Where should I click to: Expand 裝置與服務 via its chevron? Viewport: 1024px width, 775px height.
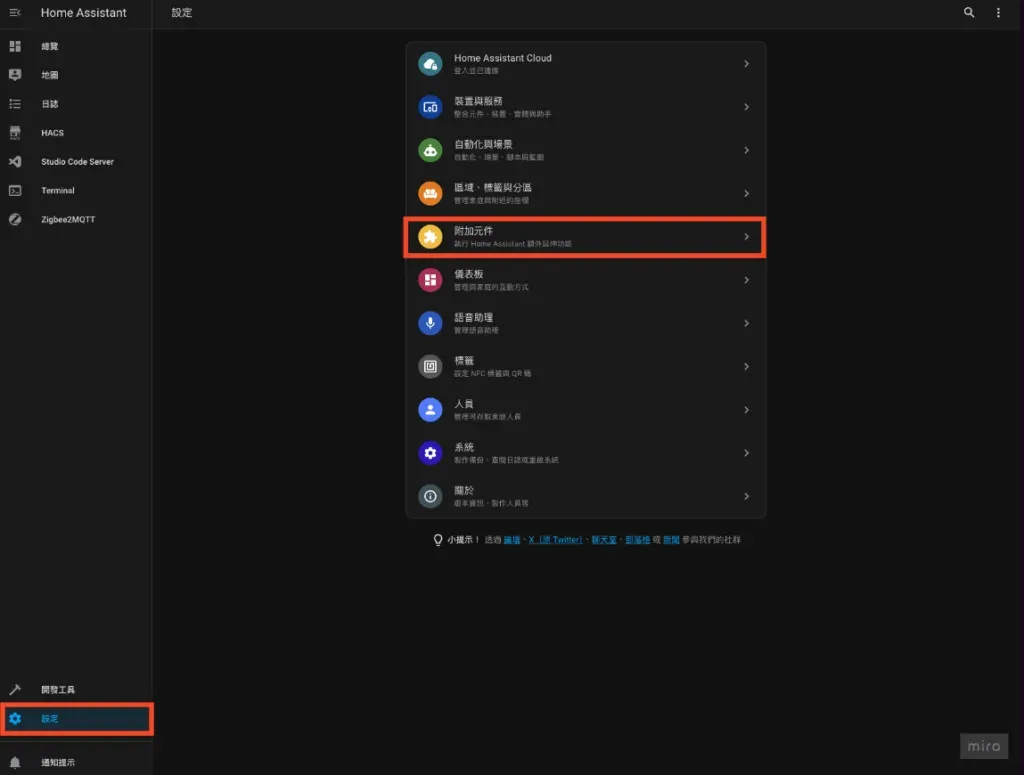[747, 106]
